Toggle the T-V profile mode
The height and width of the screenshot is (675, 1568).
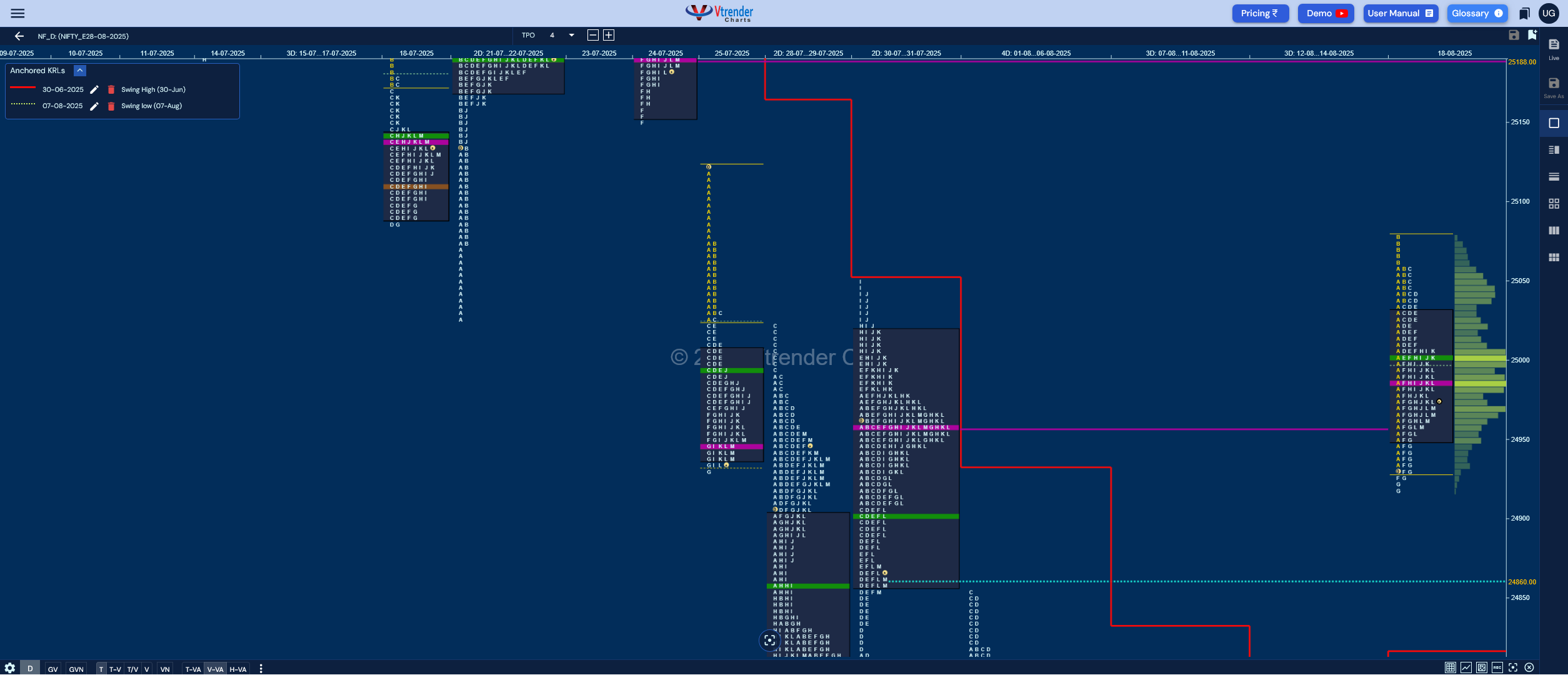pyautogui.click(x=115, y=669)
